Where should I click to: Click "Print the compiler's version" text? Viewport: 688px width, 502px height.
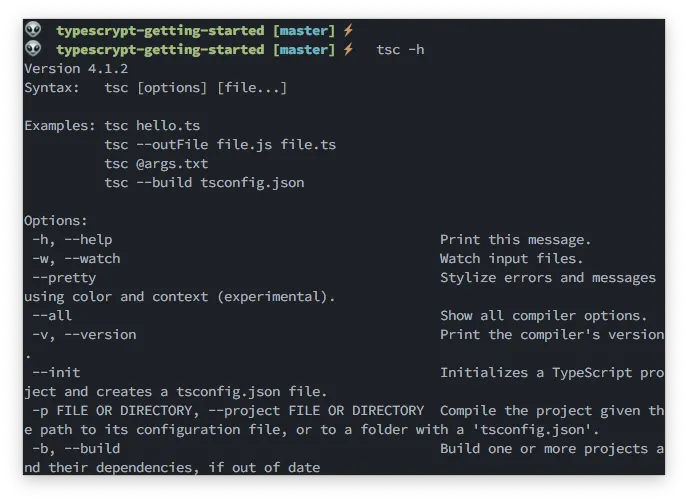tap(552, 335)
